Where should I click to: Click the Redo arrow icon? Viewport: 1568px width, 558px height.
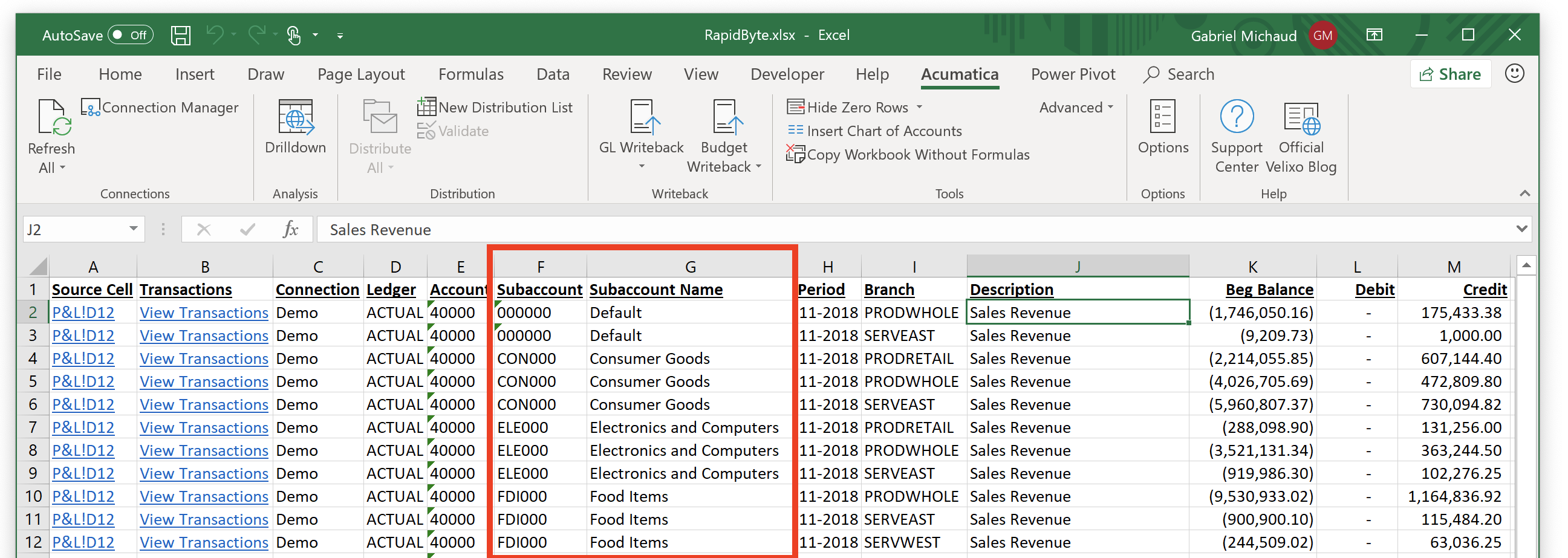tap(257, 34)
